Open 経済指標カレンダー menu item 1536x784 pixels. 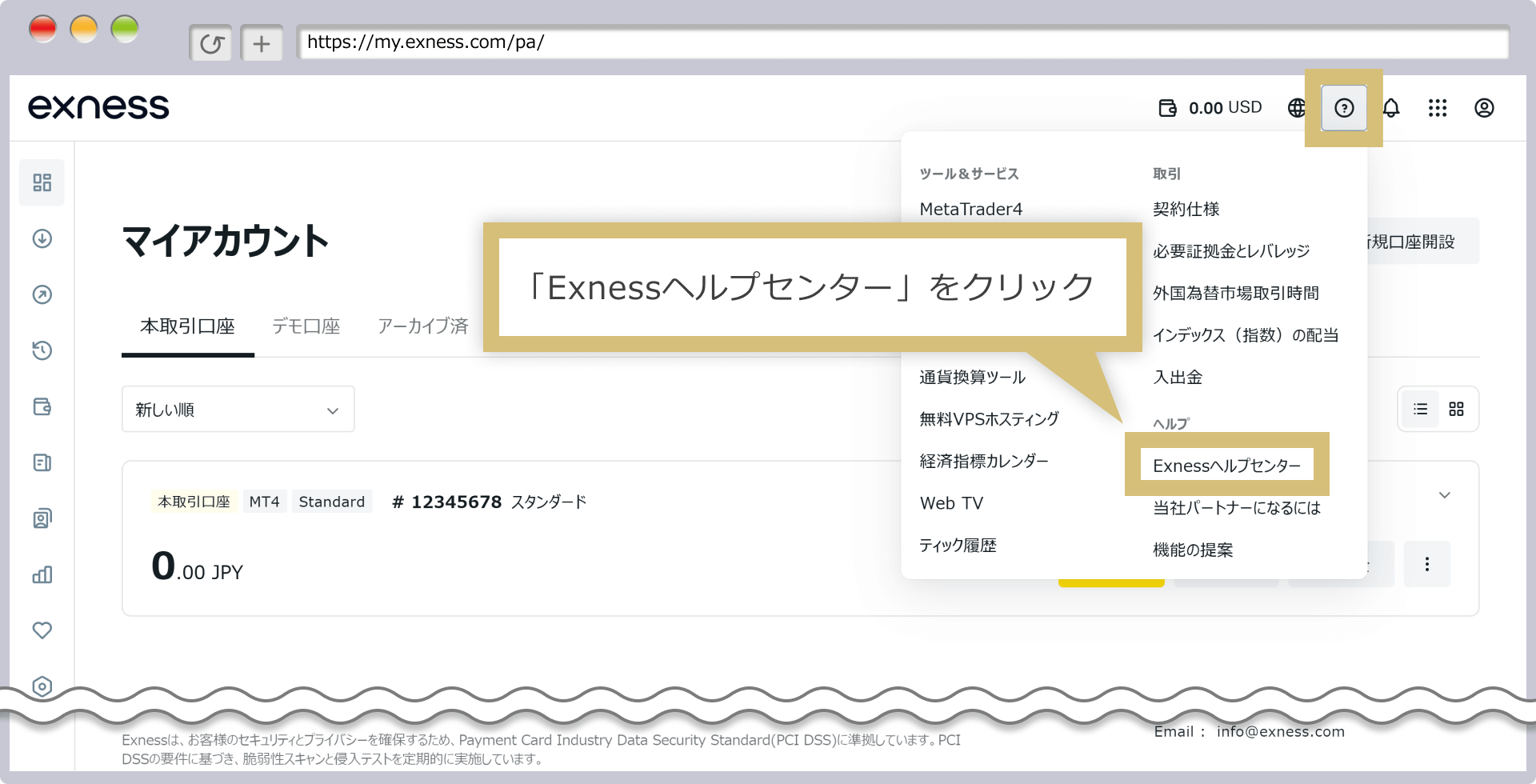pyautogui.click(x=984, y=462)
